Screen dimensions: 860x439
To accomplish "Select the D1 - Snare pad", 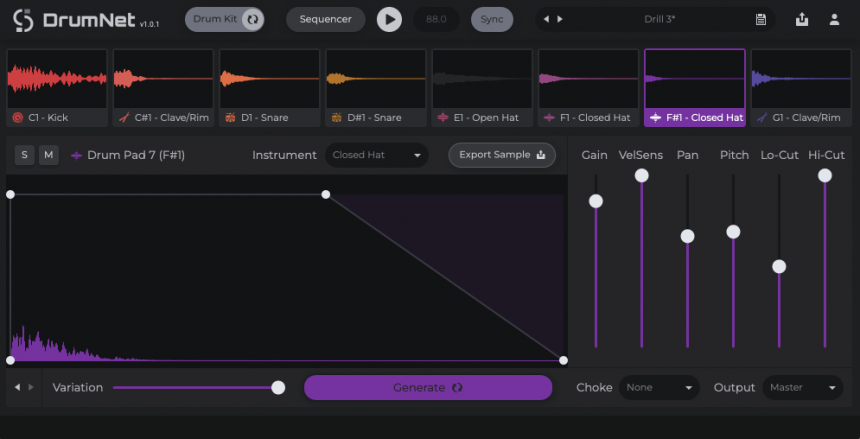I will click(x=269, y=88).
